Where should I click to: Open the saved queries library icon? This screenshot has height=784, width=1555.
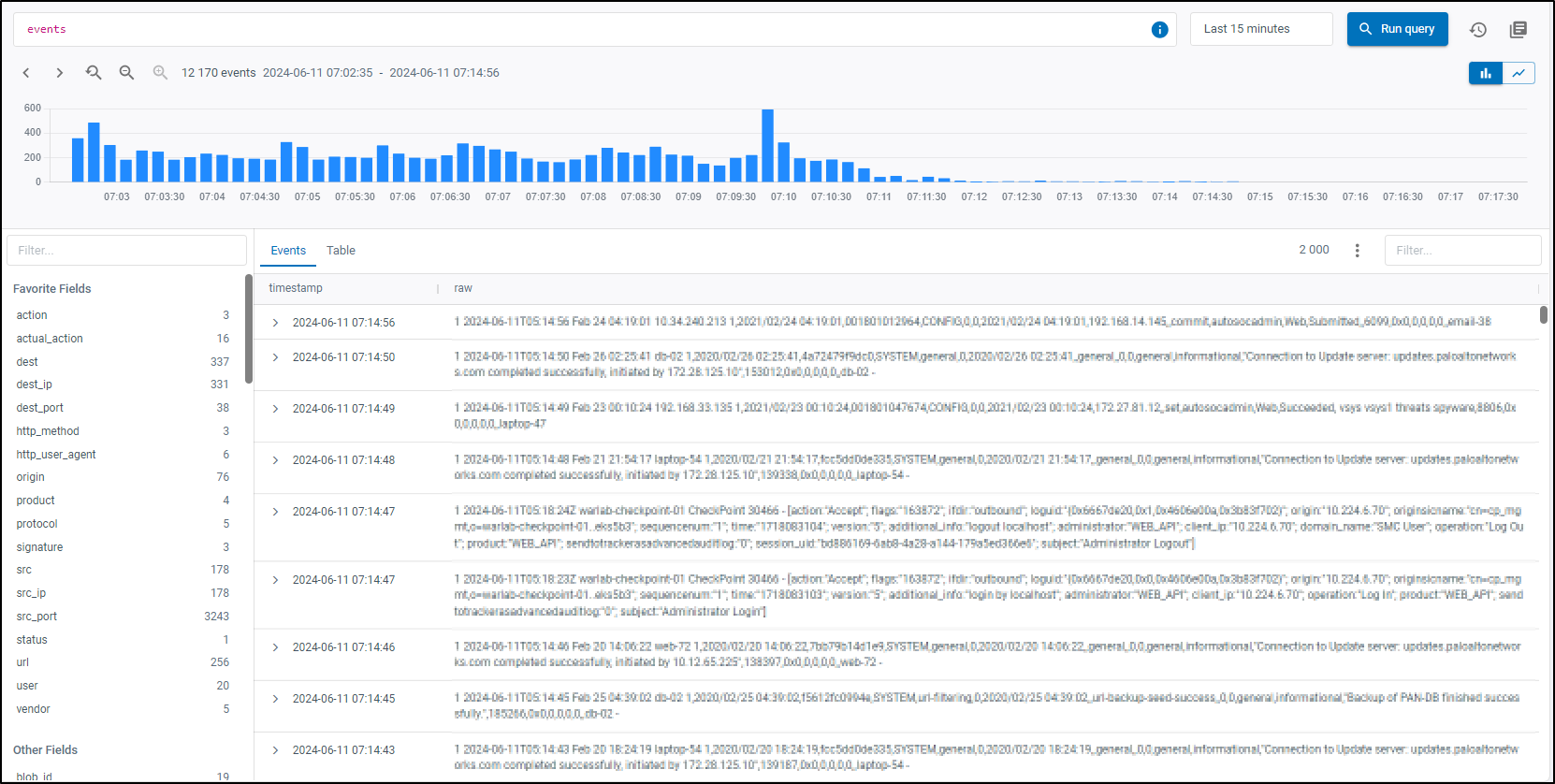1519,30
